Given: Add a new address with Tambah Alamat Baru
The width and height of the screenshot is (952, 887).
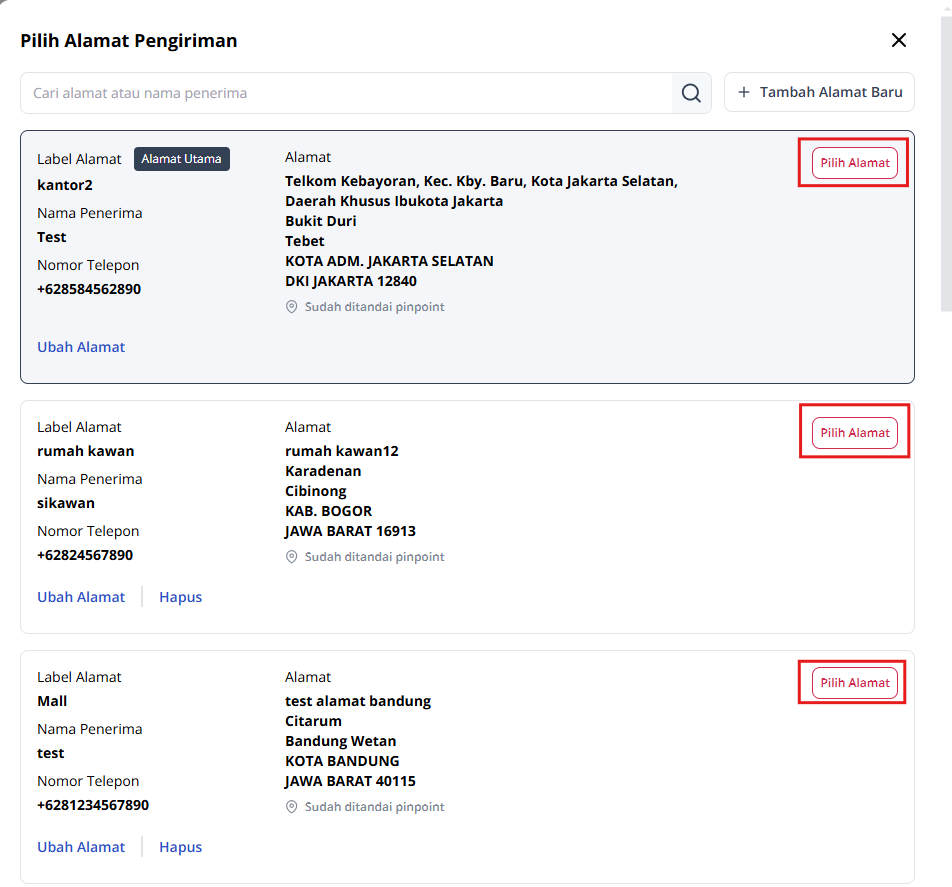Looking at the screenshot, I should pos(819,92).
